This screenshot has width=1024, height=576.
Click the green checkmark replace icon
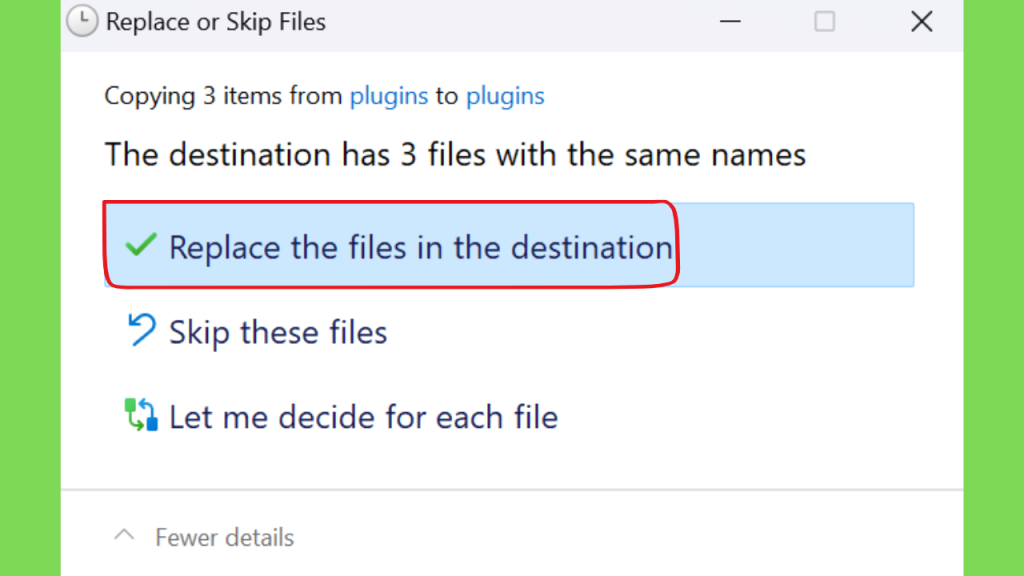tap(140, 246)
